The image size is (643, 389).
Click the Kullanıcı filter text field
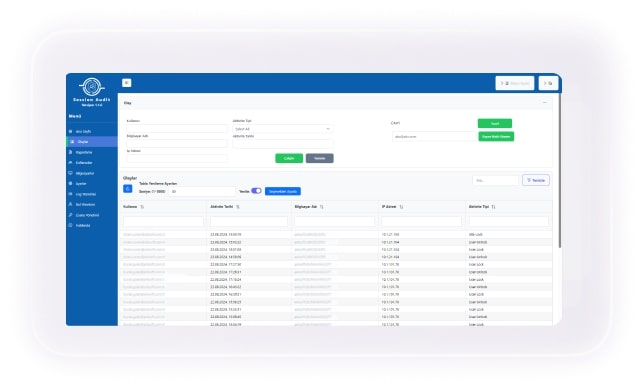pos(177,129)
